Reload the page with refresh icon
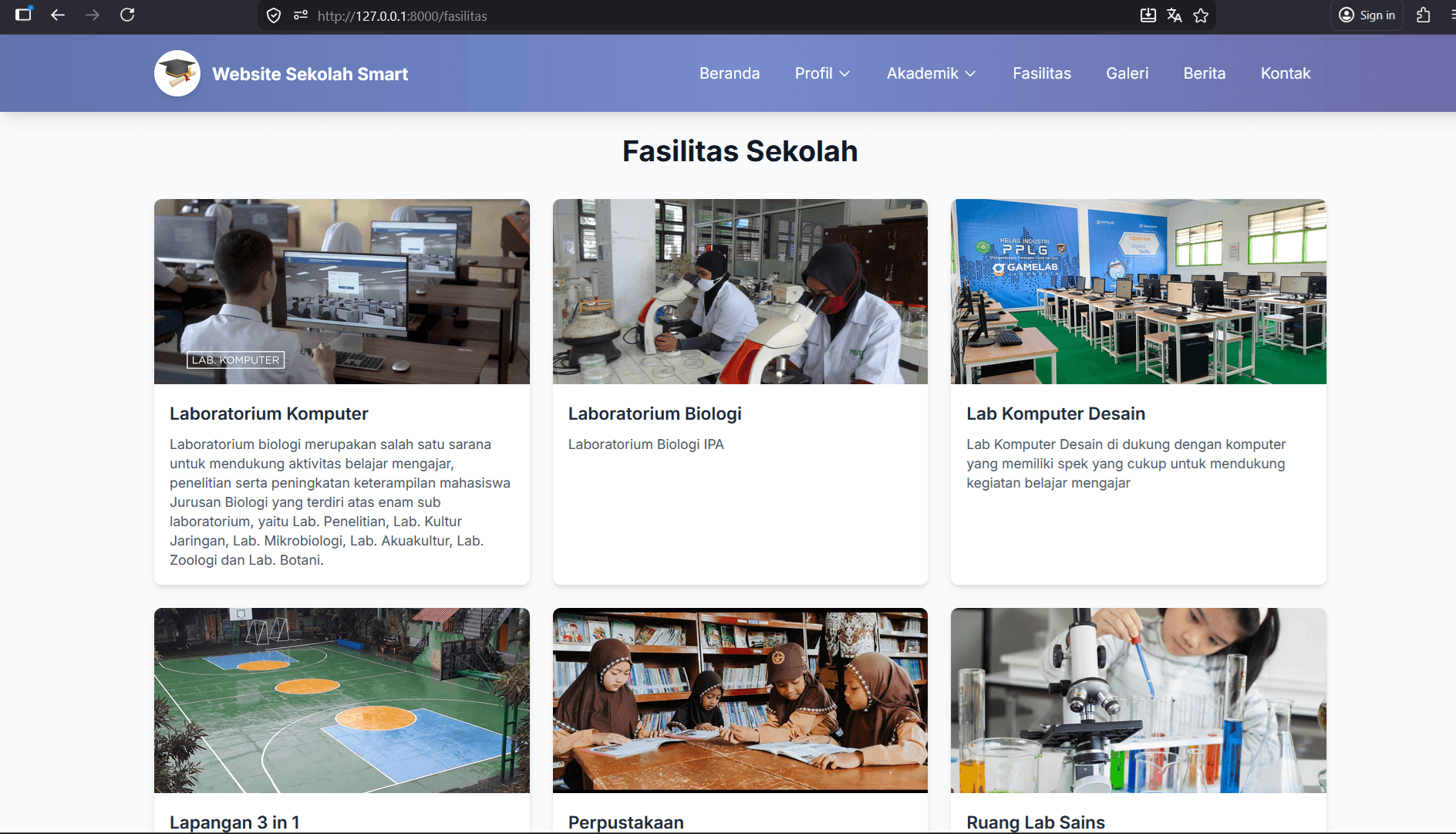Screen dimensions: 1456x834 click(127, 15)
